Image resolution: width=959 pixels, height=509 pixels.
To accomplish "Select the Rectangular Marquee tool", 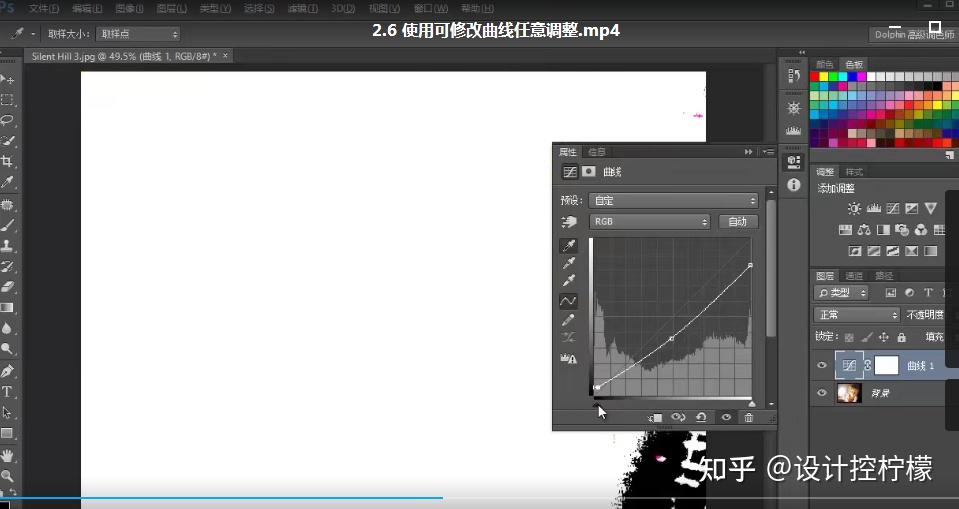I will pyautogui.click(x=7, y=100).
